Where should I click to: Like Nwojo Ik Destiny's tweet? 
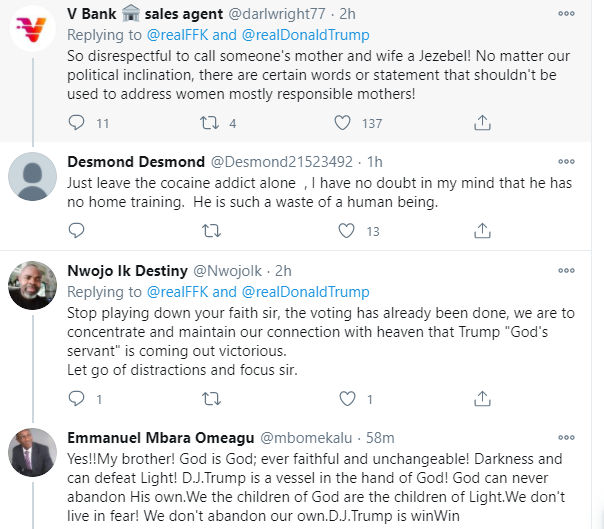pos(347,399)
